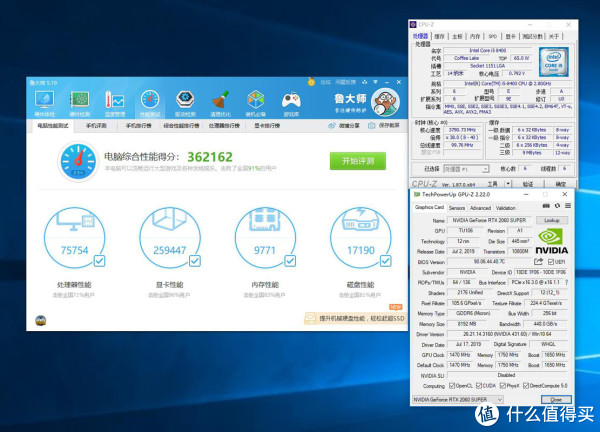600x432 pixels.
Task: Click the CPU name field Intel Core i5 8400
Action: (488, 51)
